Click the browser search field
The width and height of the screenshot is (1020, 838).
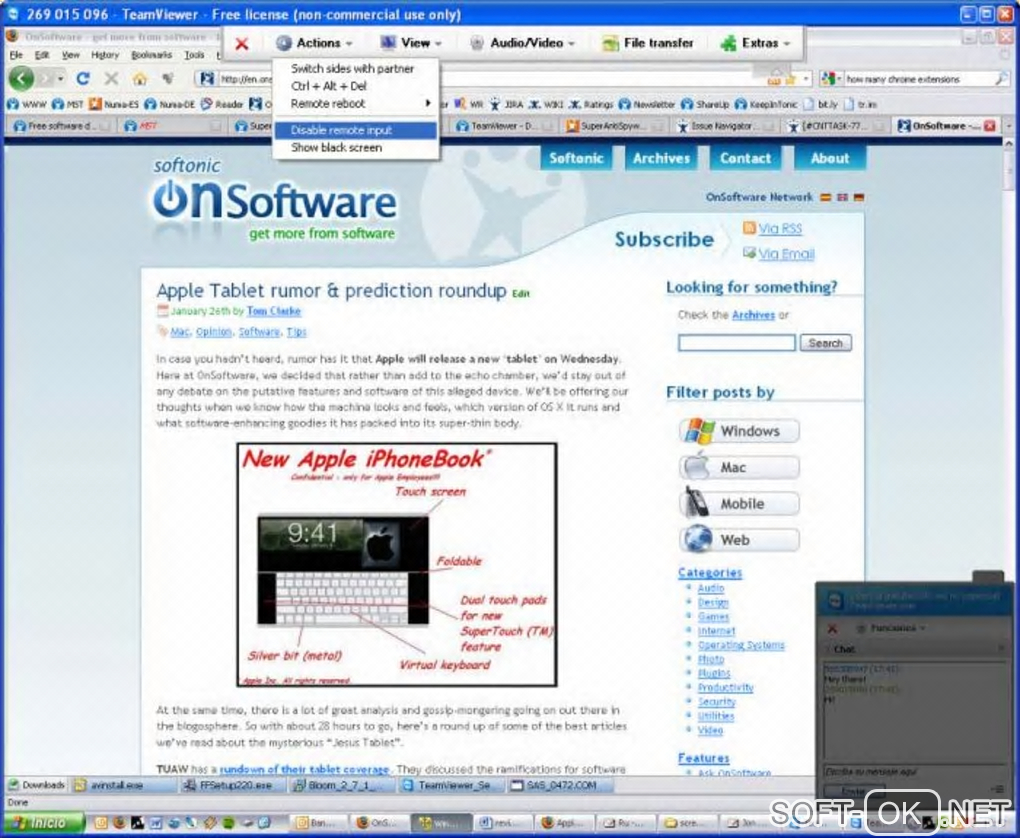[x=917, y=79]
